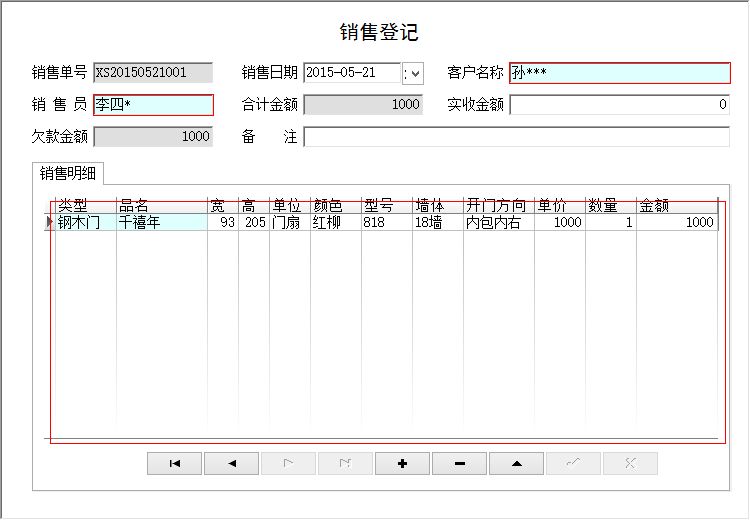Click the cancel edit X button
The height and width of the screenshot is (520, 750).
[x=630, y=463]
